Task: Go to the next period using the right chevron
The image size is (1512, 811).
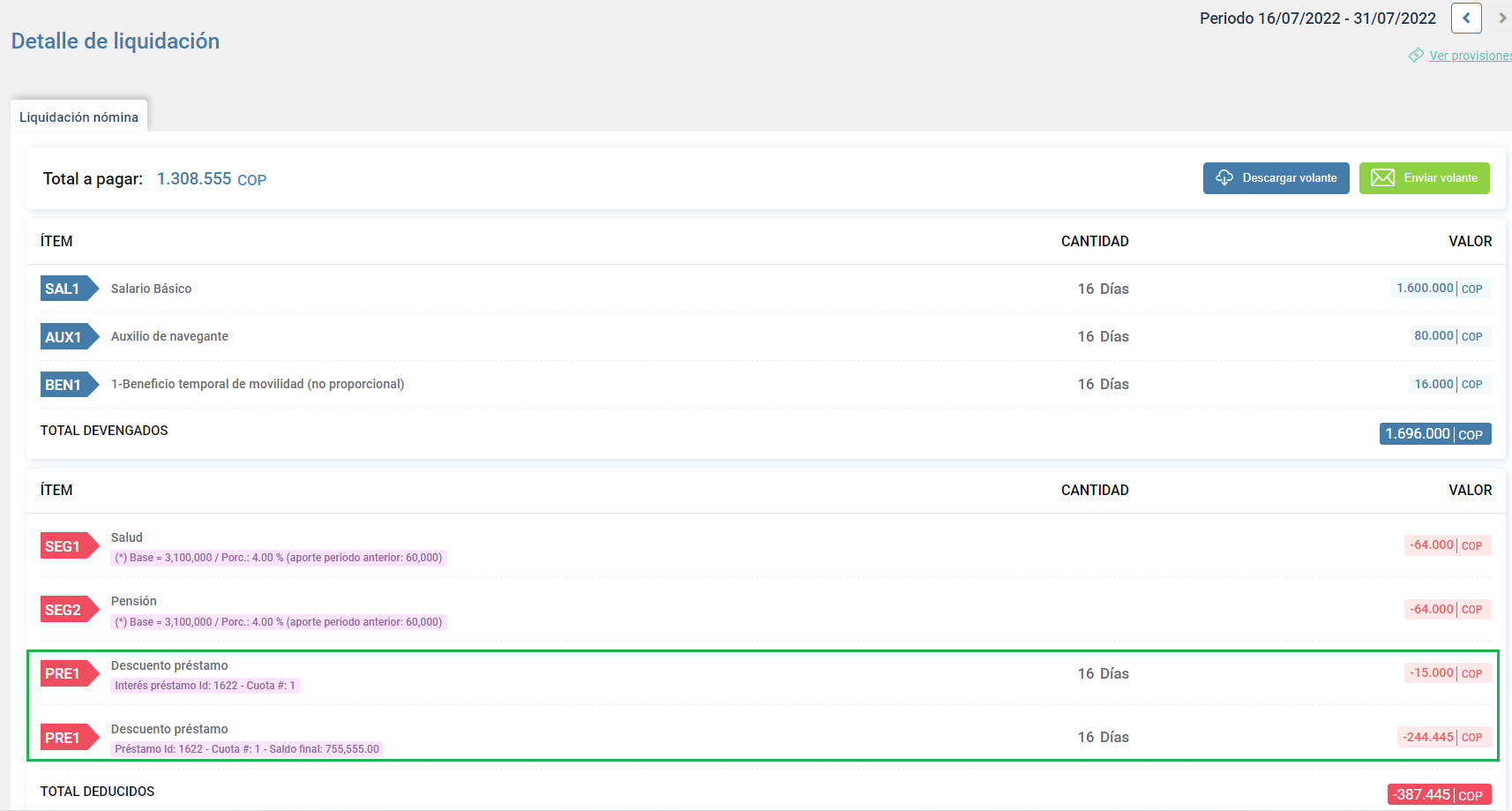Action: [1502, 18]
